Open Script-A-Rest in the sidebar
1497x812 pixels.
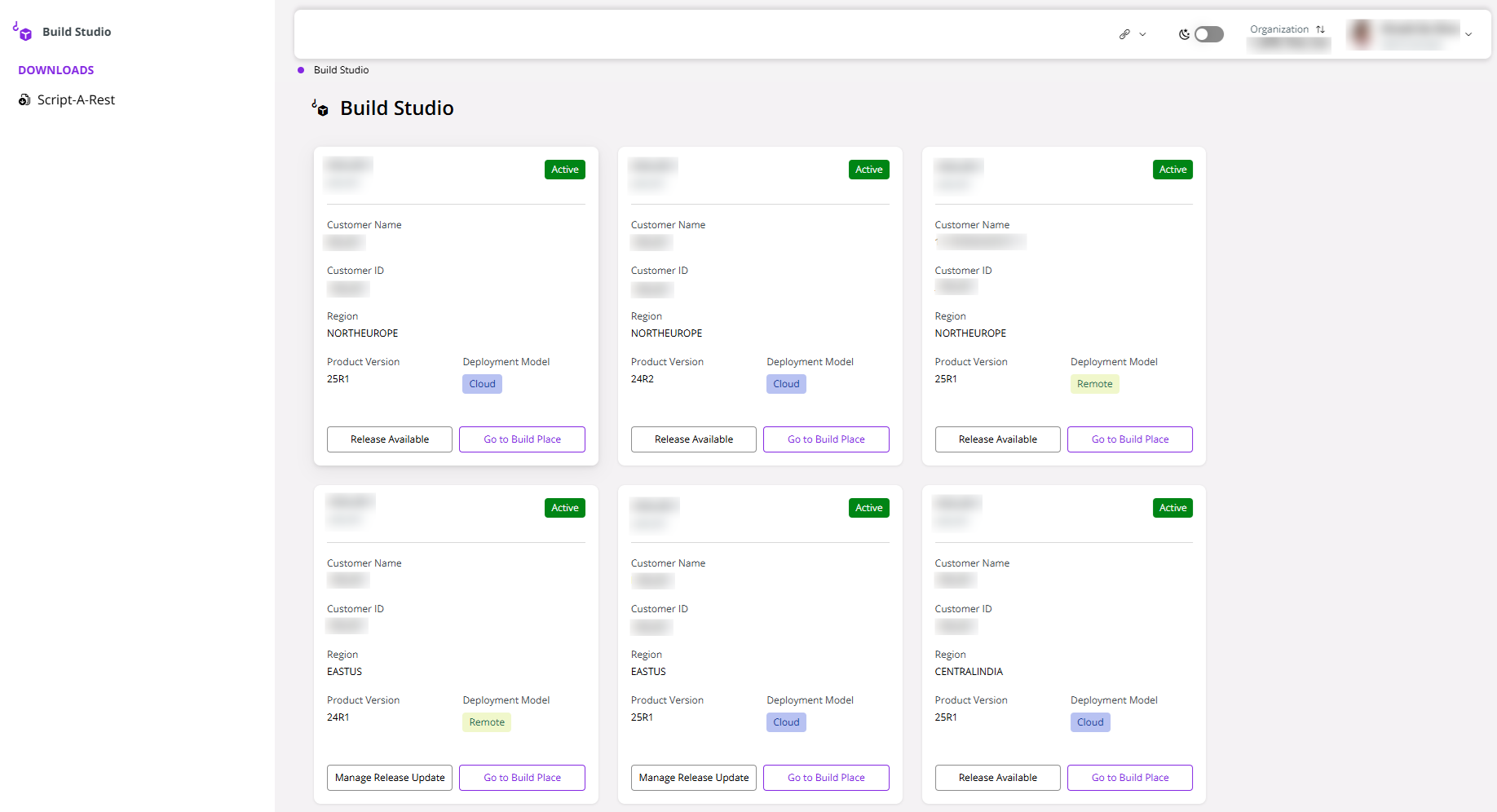tap(76, 99)
